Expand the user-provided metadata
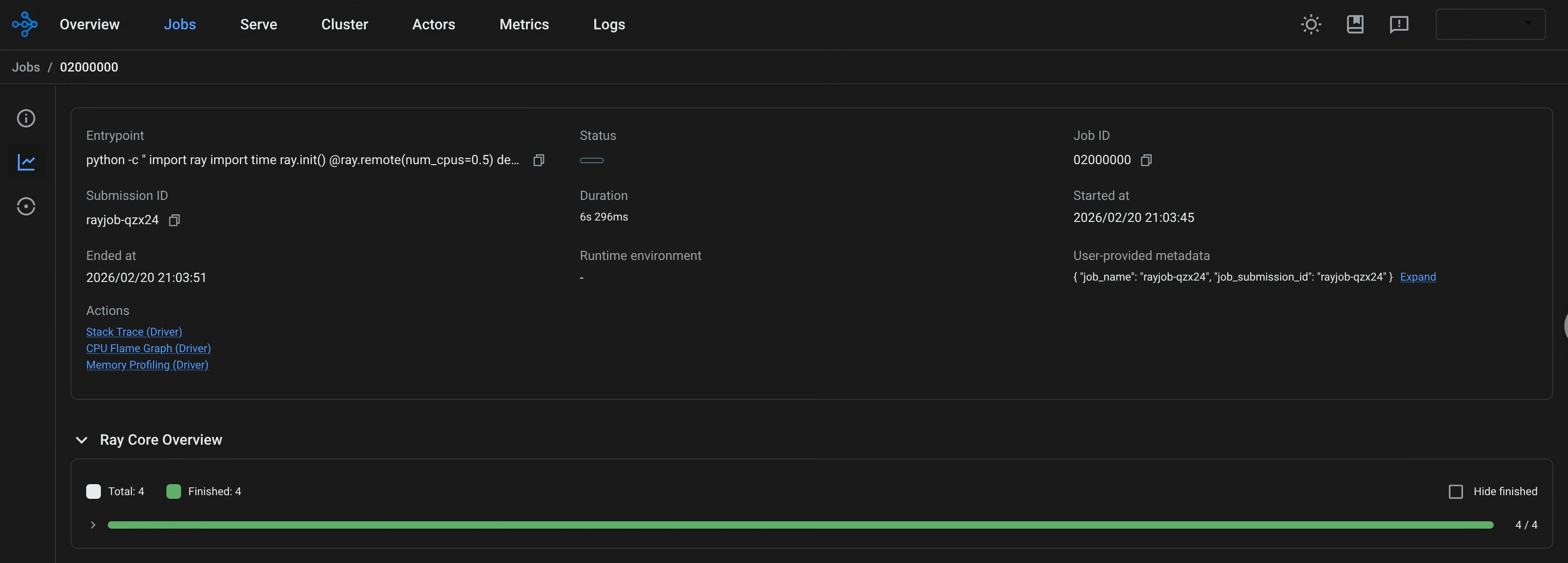Image resolution: width=1568 pixels, height=563 pixels. (x=1418, y=277)
